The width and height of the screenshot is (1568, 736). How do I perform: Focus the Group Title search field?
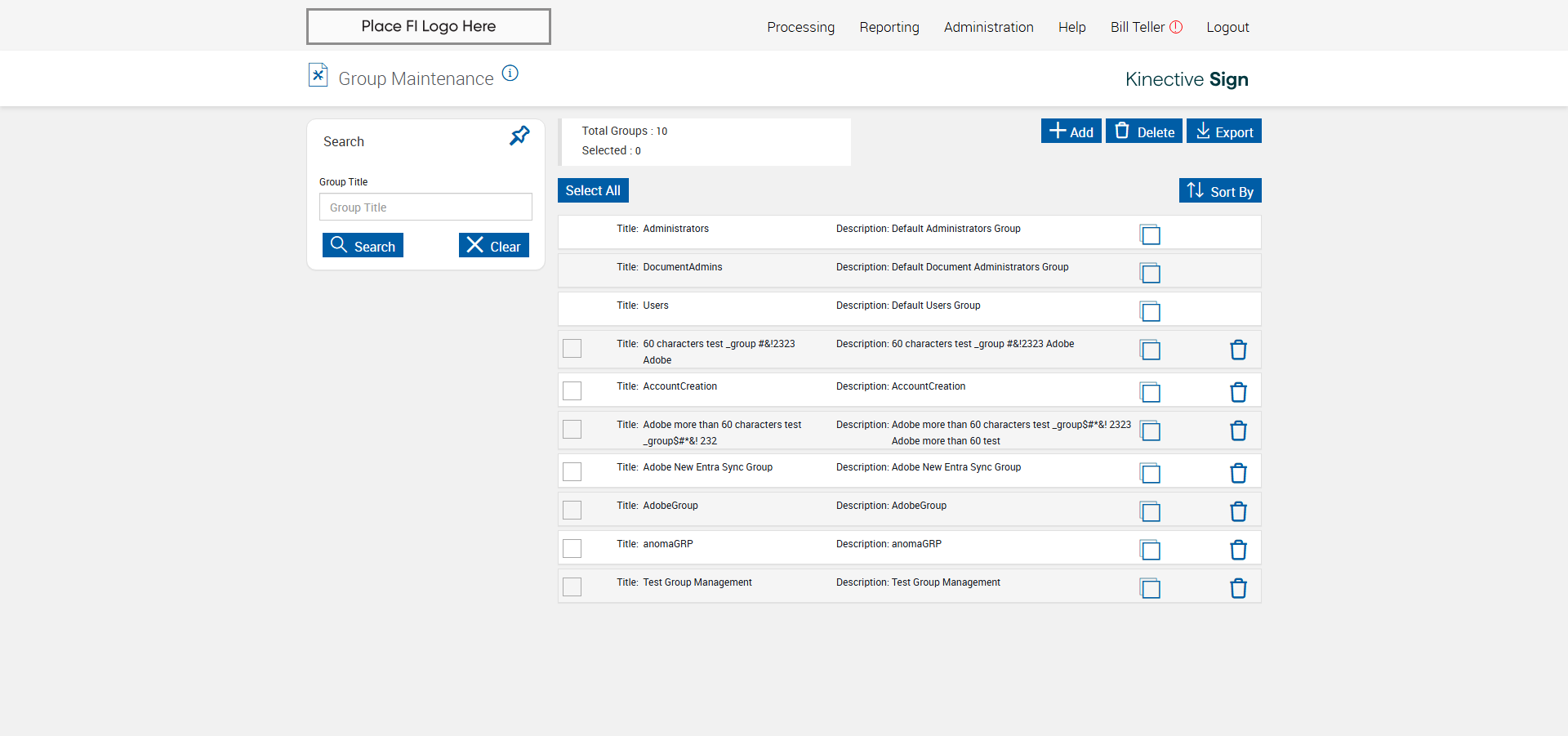425,207
